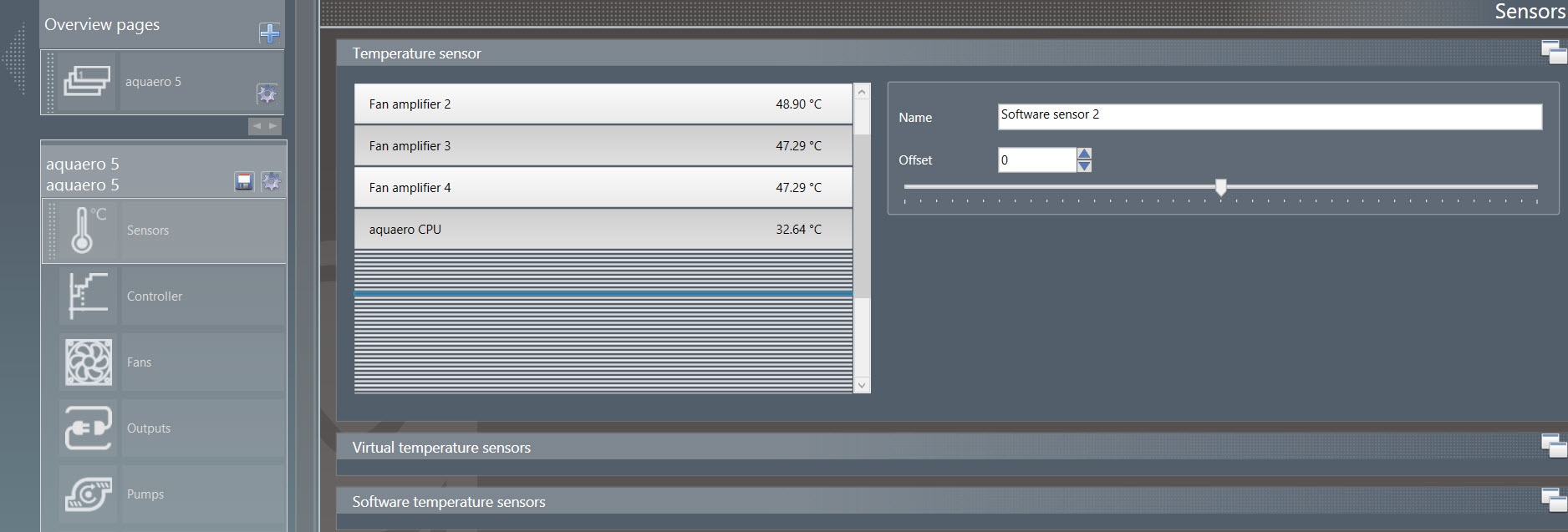Expand Software temperature sensors section icon
This screenshot has height=532, width=1568.
(1554, 499)
